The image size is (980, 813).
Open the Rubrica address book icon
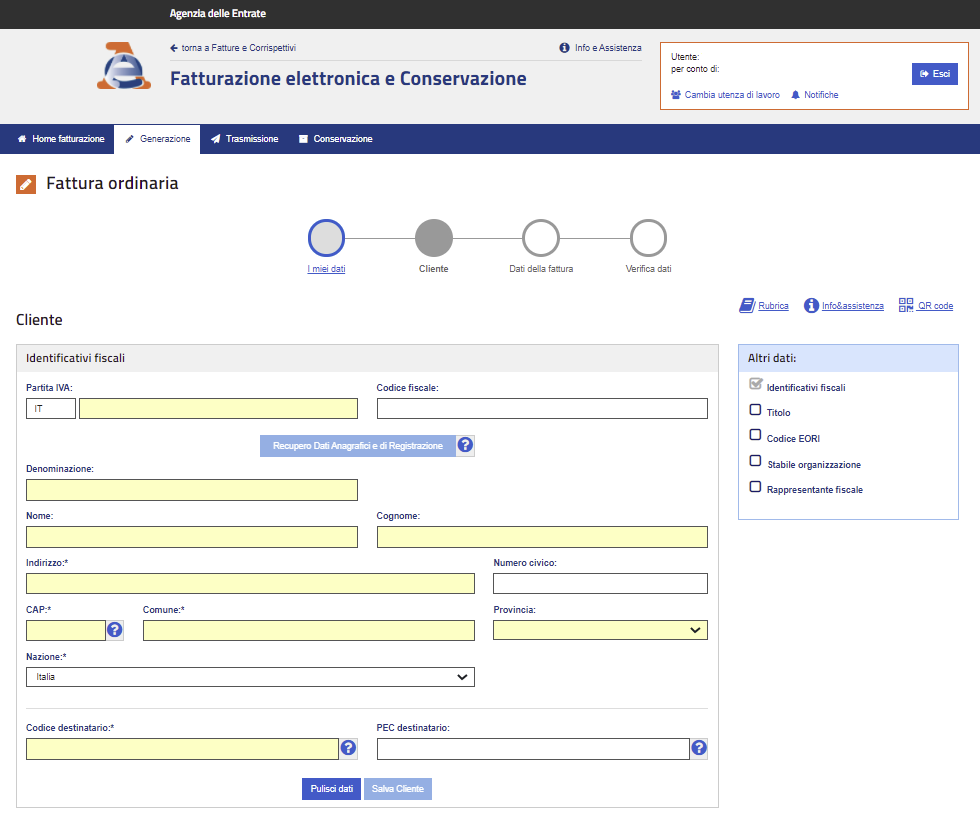[747, 306]
